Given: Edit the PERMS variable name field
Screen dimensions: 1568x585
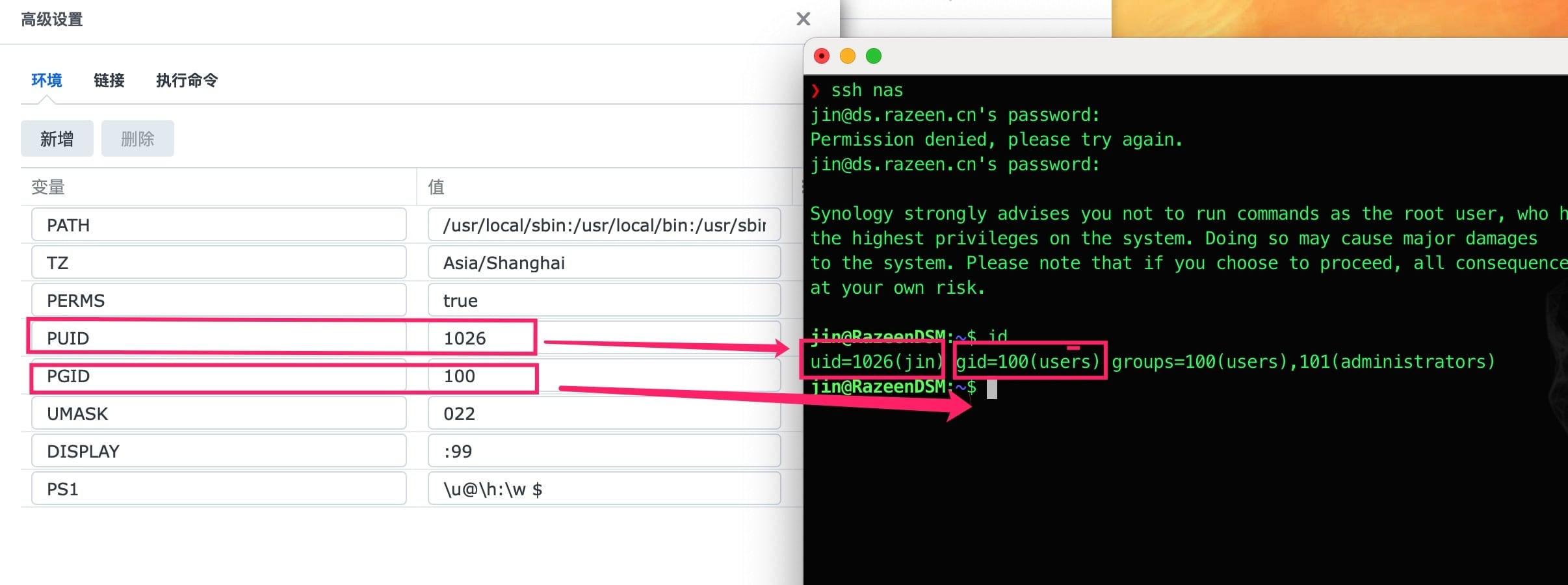Looking at the screenshot, I should tap(219, 300).
